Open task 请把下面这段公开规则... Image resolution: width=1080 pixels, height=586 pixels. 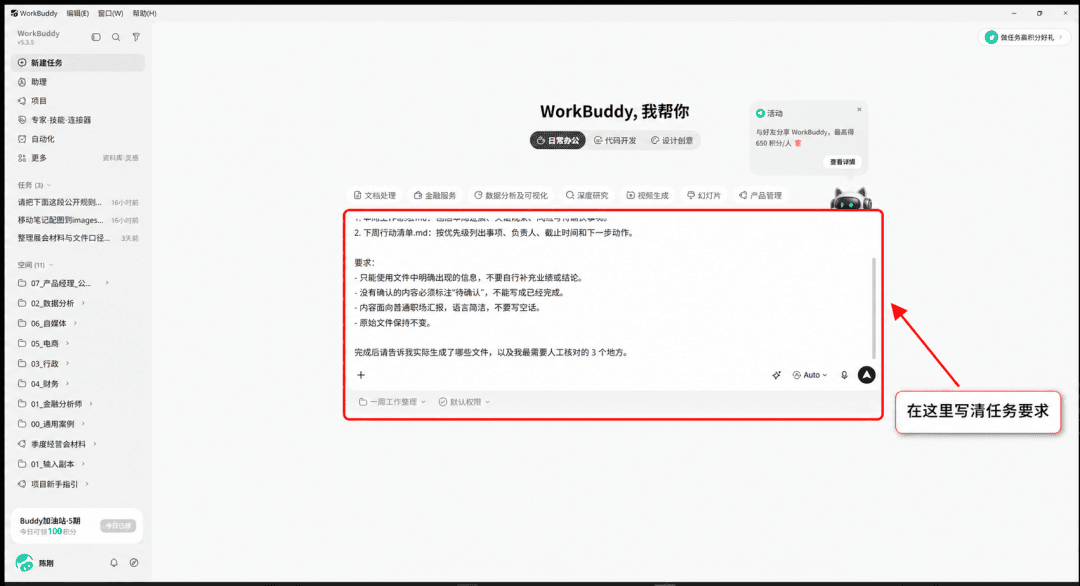tap(78, 202)
